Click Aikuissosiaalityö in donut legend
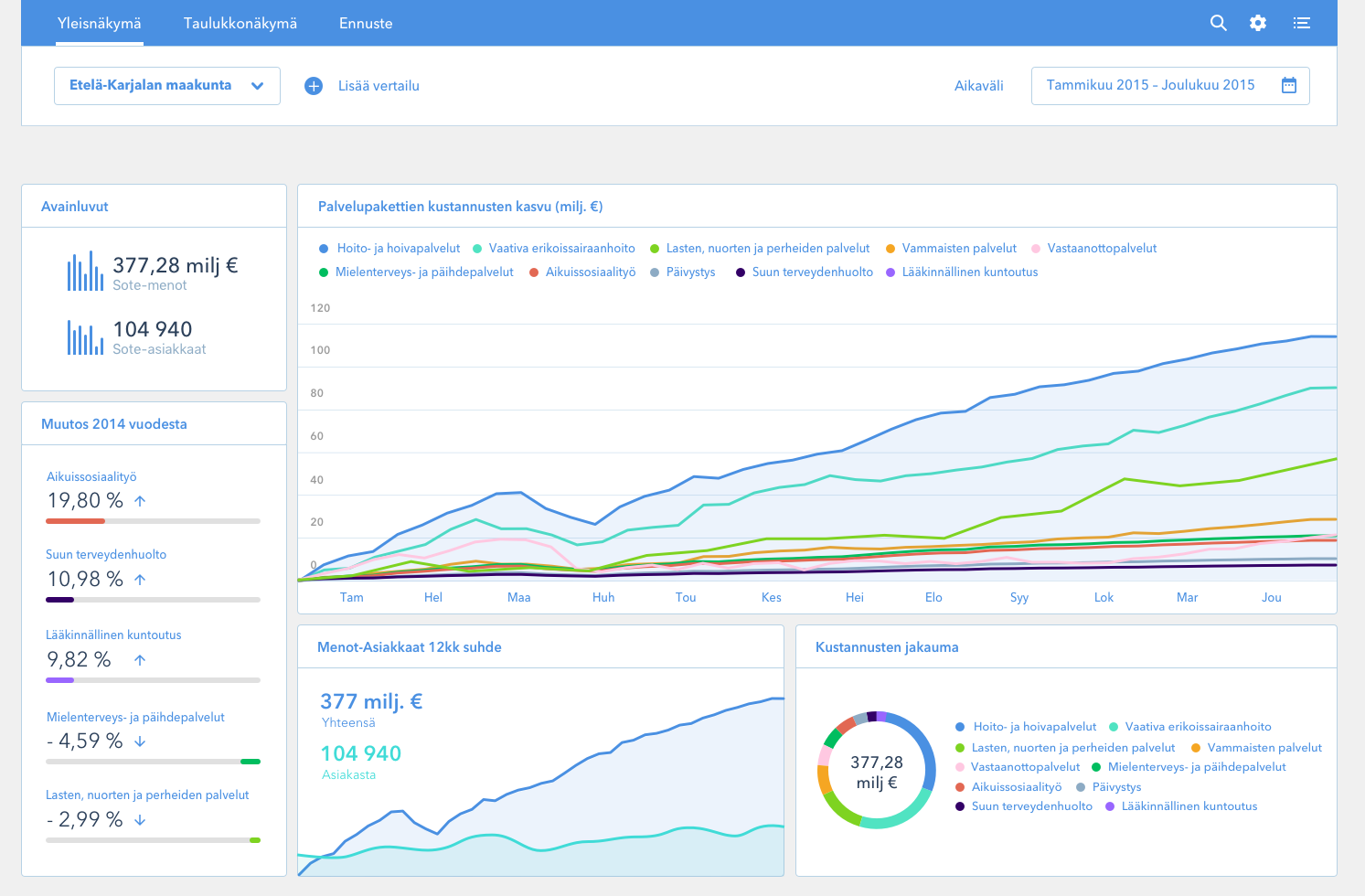Screen dimensions: 1365x896 pos(1008,787)
